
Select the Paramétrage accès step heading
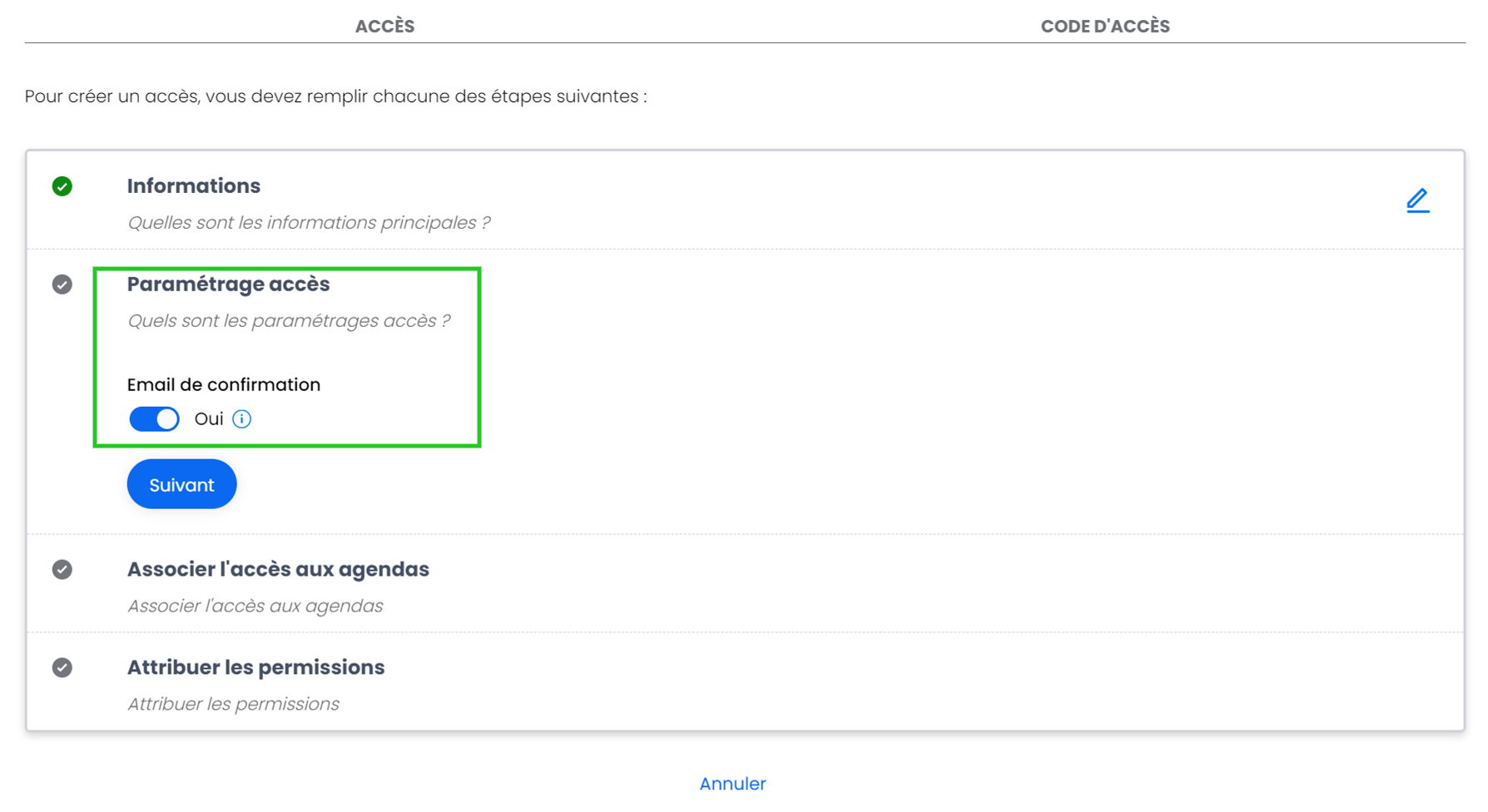tap(228, 285)
